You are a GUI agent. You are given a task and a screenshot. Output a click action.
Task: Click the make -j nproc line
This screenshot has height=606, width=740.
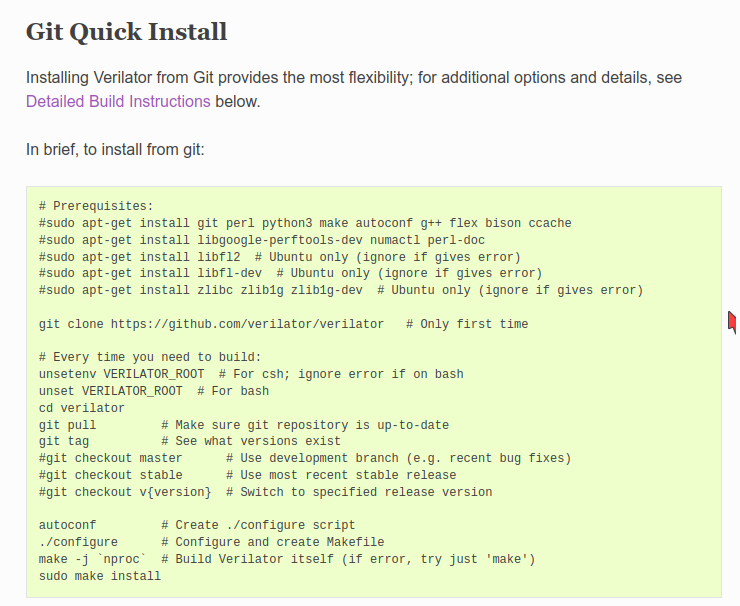287,559
